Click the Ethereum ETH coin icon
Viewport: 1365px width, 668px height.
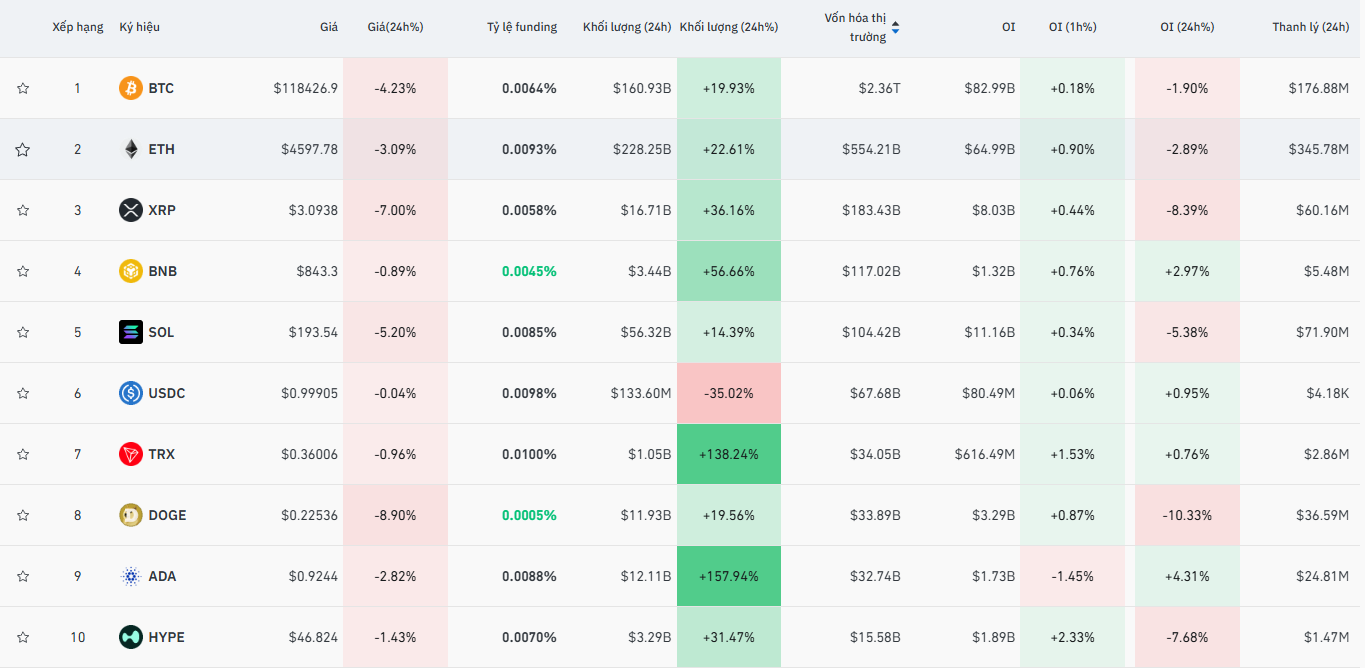[x=131, y=149]
